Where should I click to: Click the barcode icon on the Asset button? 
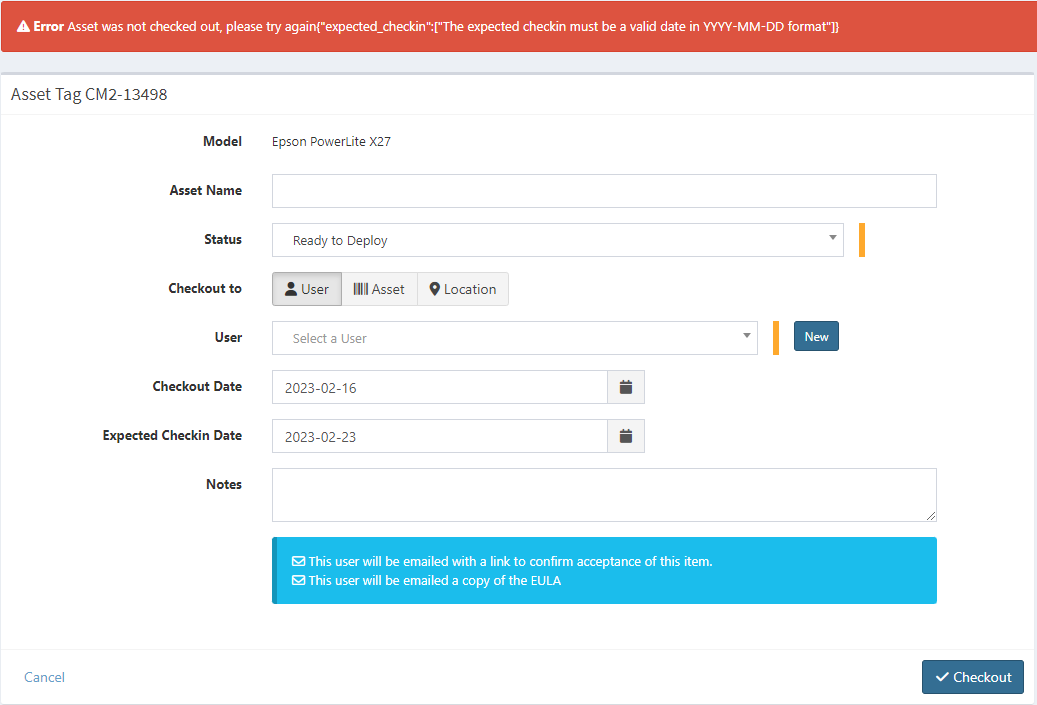point(361,289)
